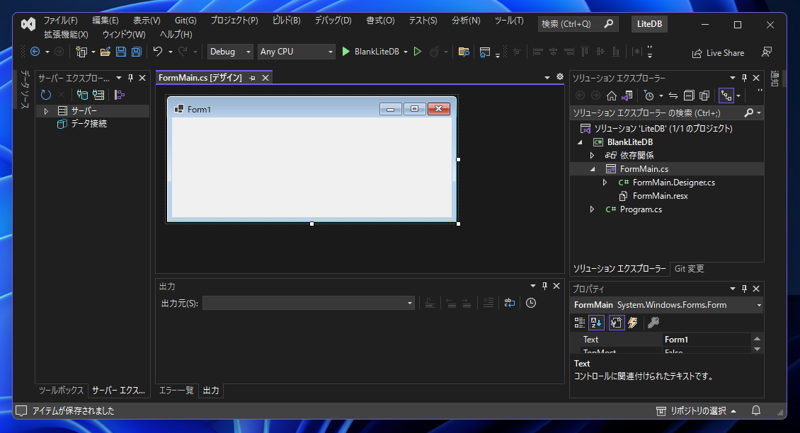Open the ビルド(B) menu
800x433 pixels.
(x=286, y=20)
